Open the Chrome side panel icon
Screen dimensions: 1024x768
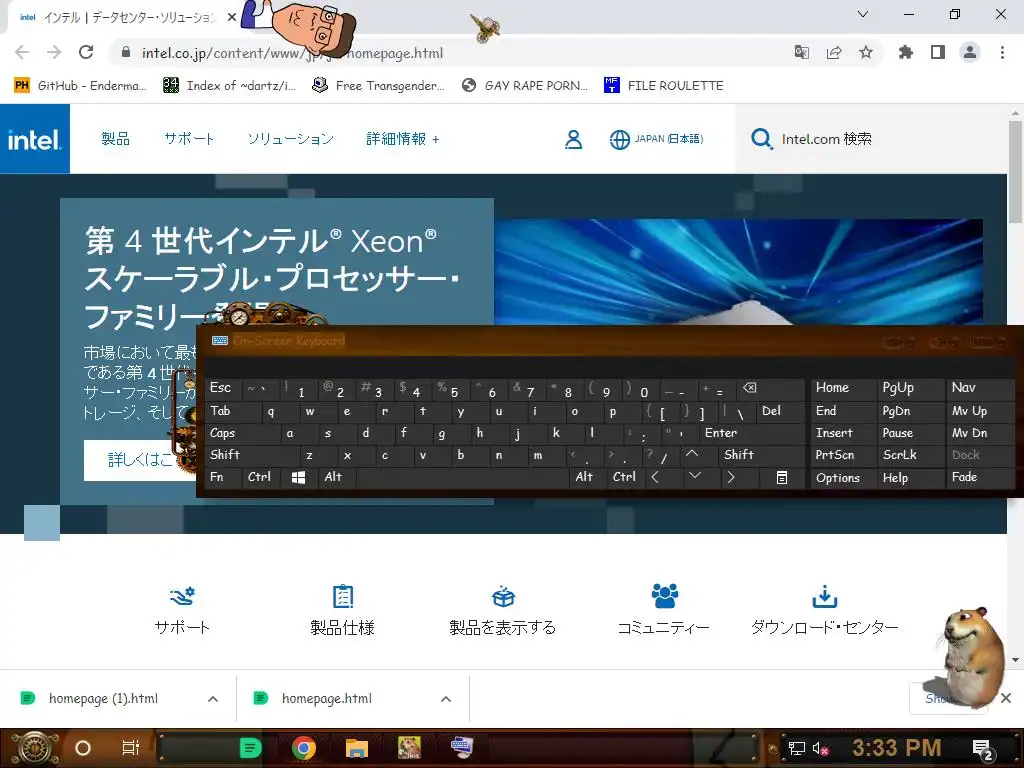(937, 52)
